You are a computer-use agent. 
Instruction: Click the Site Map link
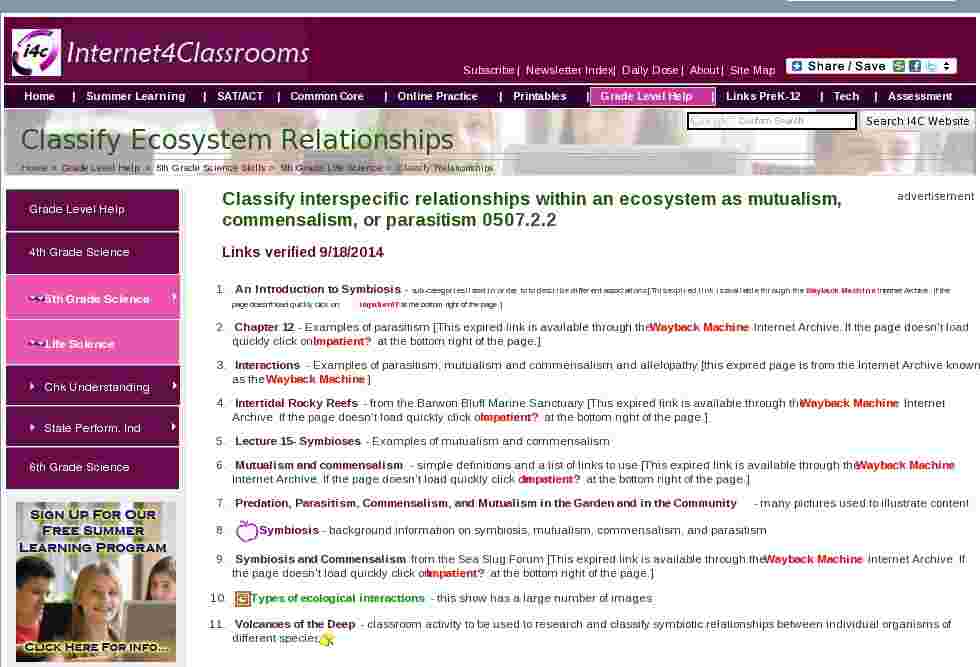tap(752, 70)
